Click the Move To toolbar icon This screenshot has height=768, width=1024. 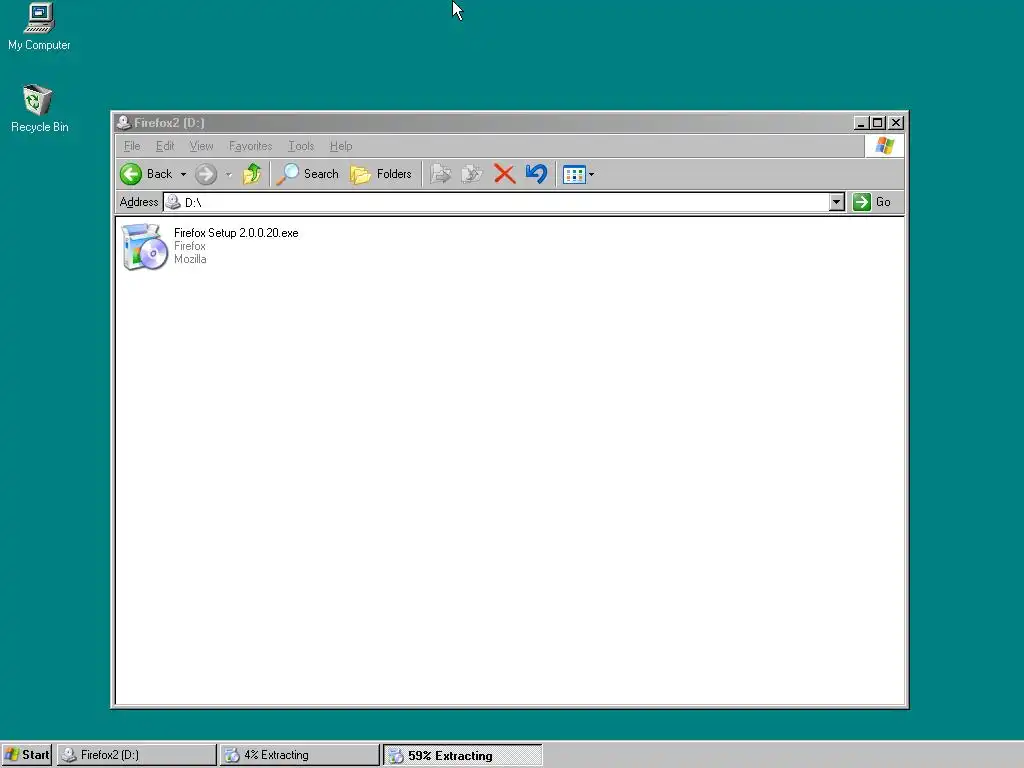click(441, 174)
